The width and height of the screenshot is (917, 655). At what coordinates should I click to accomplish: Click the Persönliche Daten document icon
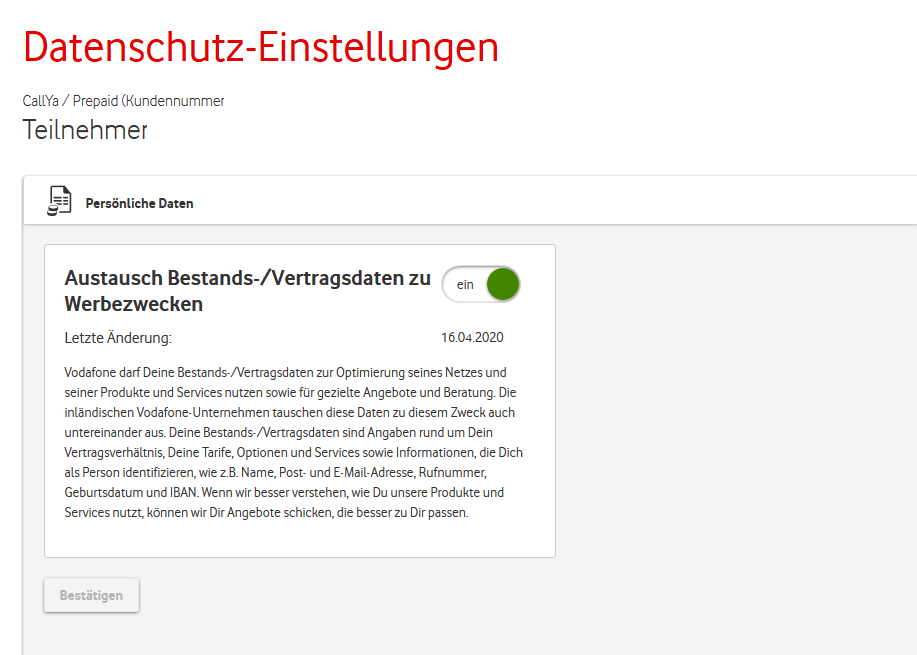[59, 201]
